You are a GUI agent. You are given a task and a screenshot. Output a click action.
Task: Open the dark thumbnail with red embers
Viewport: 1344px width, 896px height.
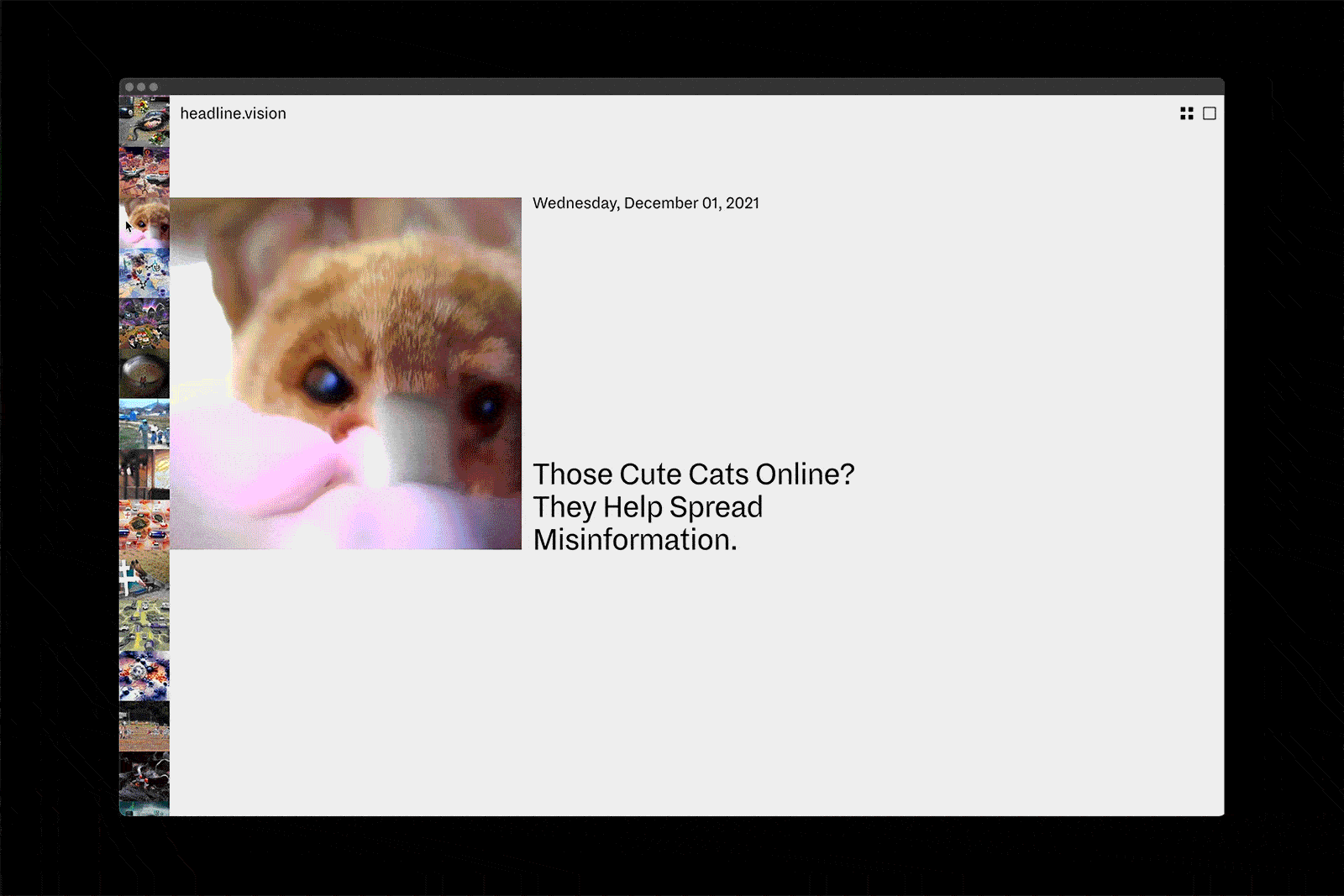(x=144, y=777)
